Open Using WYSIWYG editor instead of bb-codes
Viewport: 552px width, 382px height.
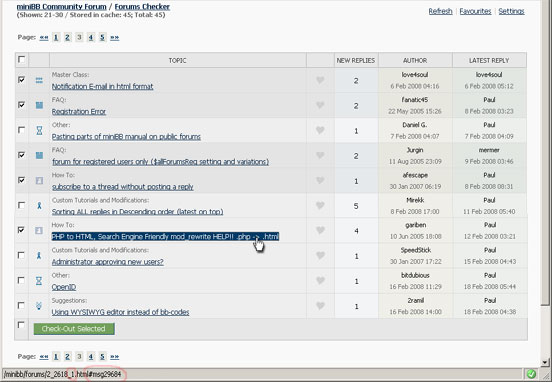pyautogui.click(x=120, y=312)
